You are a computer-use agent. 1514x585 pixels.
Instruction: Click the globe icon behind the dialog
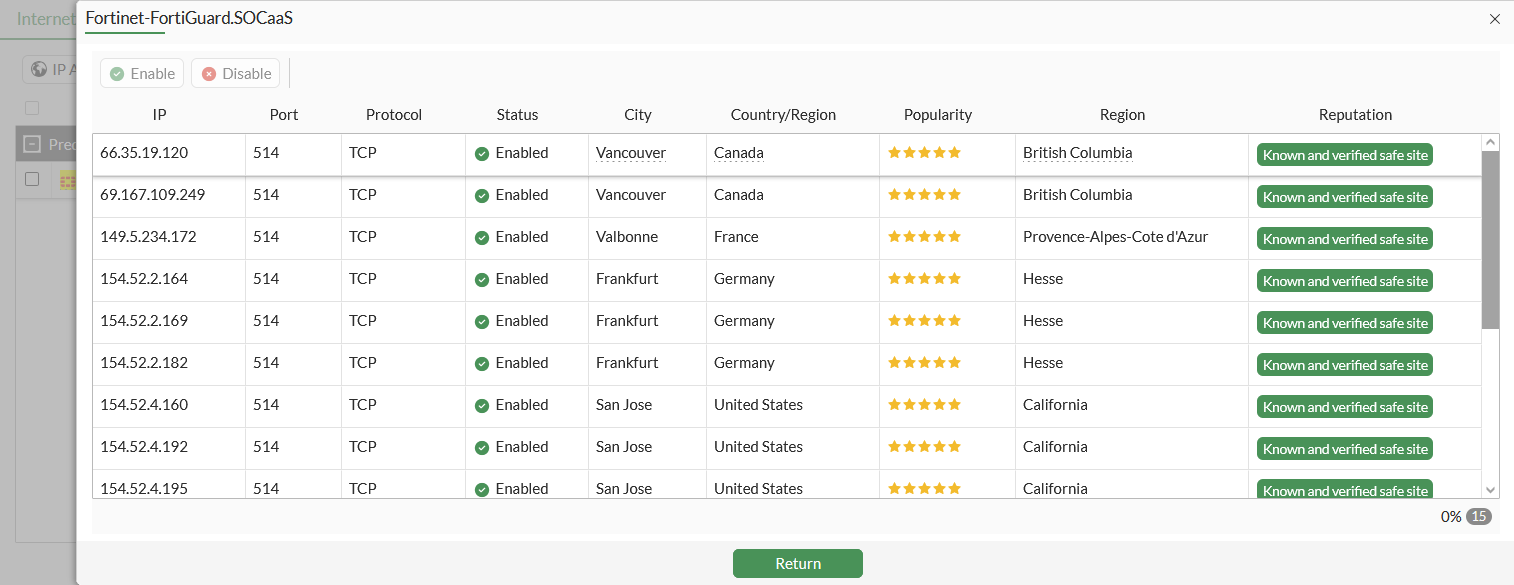pos(39,69)
